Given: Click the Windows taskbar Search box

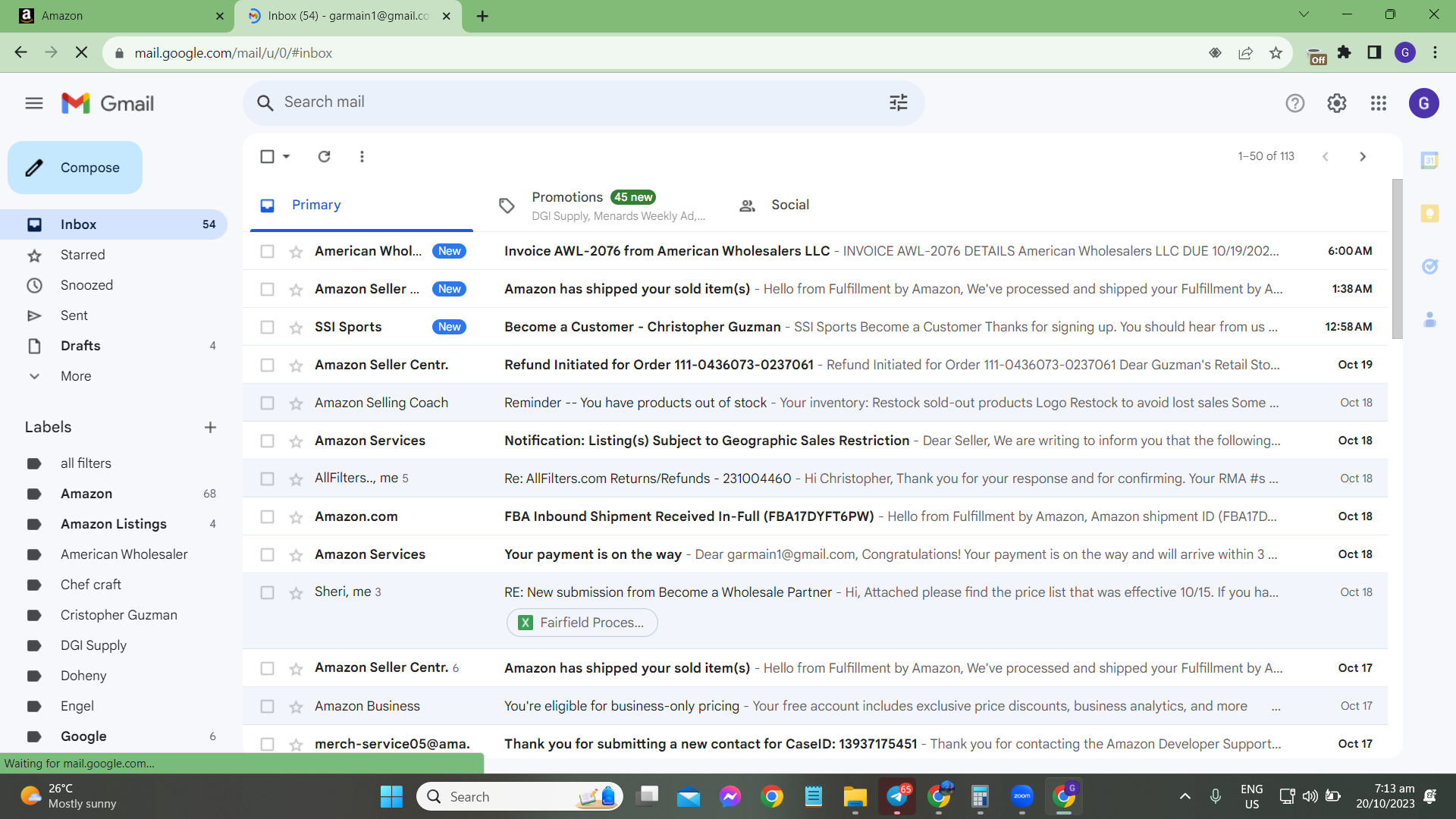Looking at the screenshot, I should (x=519, y=796).
